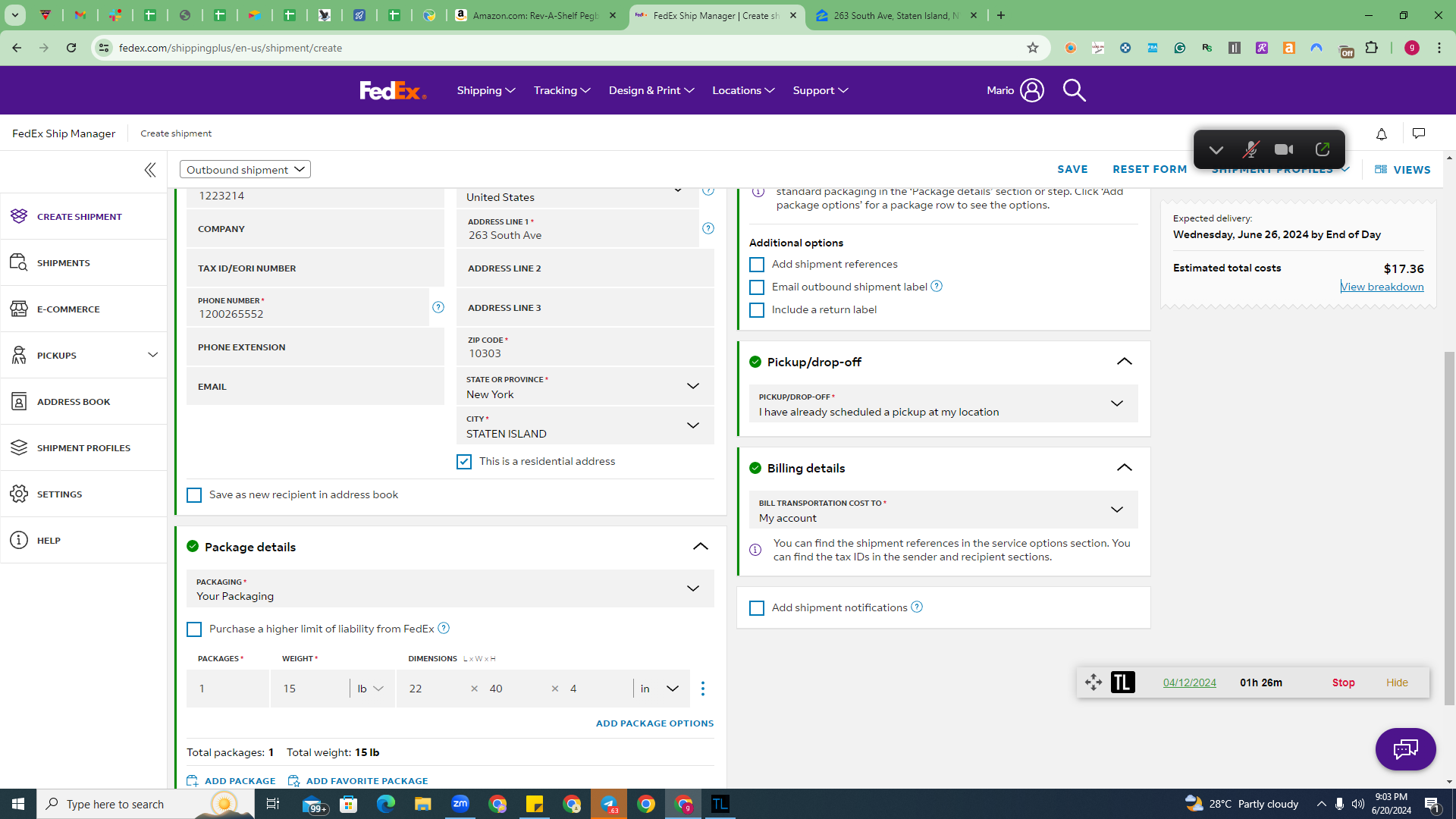Open notifications bell icon
The height and width of the screenshot is (819, 1456).
click(1382, 134)
